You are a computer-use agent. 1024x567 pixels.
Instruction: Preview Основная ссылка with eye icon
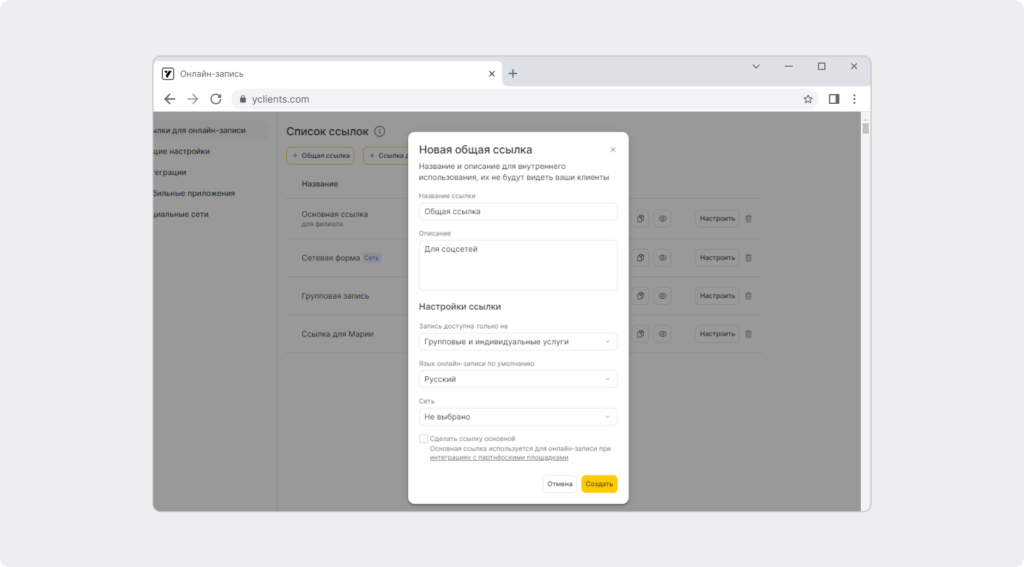tap(662, 219)
